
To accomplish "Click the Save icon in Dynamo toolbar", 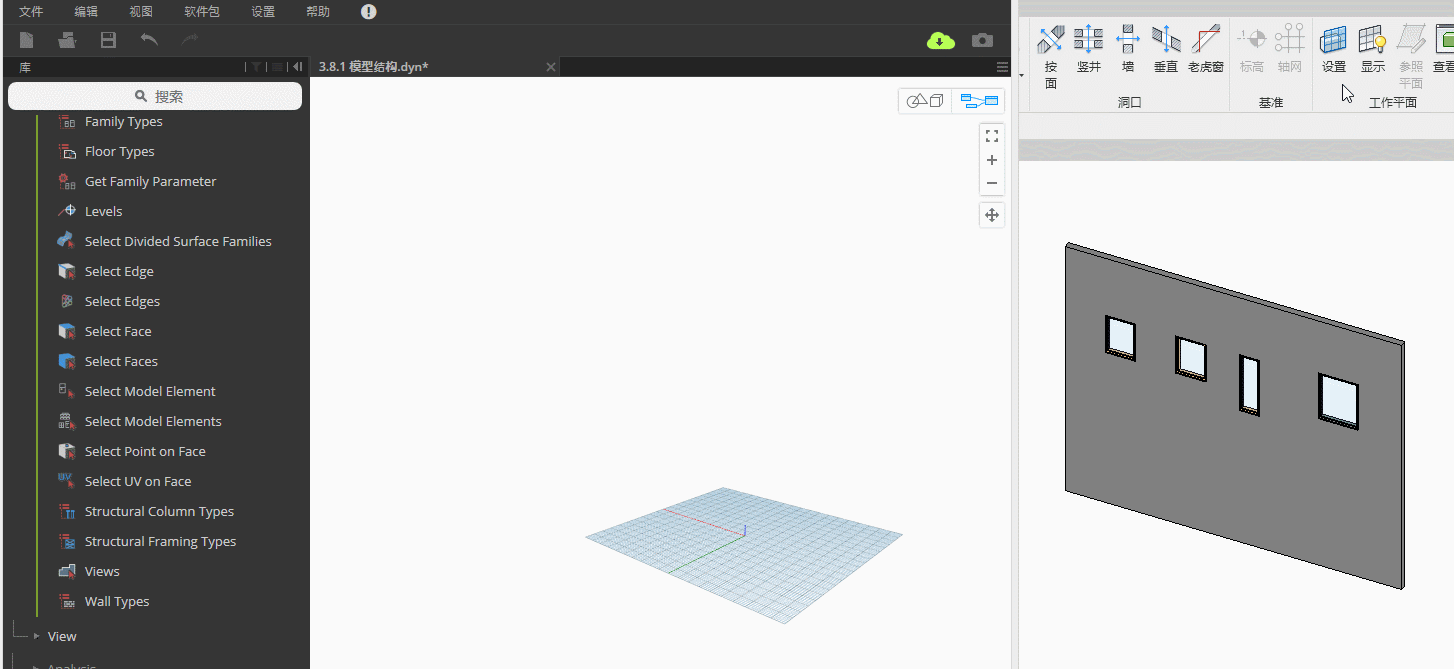I will tap(108, 40).
